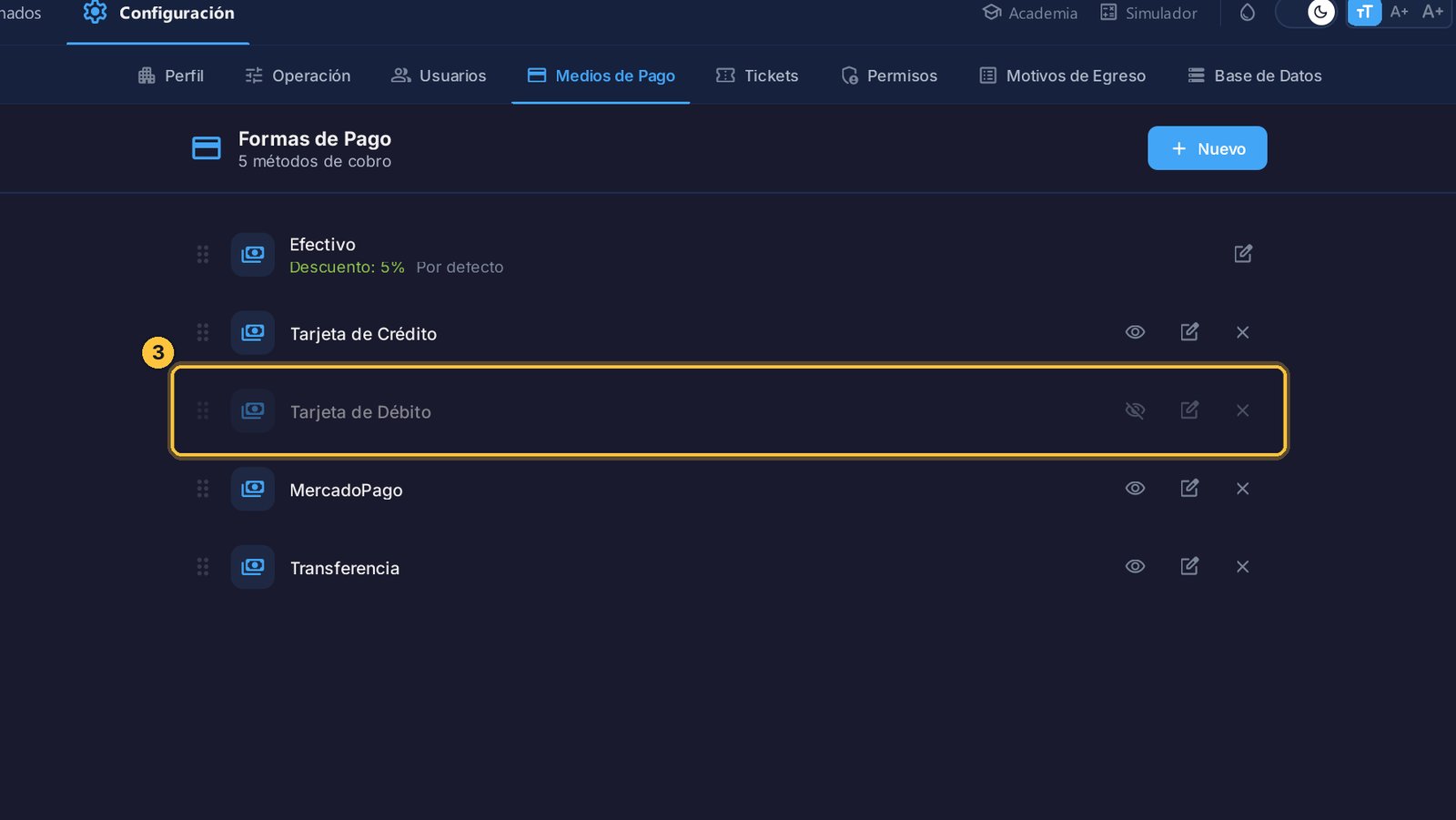Select the largest A+ text size
The image size is (1456, 820).
pos(1433,12)
